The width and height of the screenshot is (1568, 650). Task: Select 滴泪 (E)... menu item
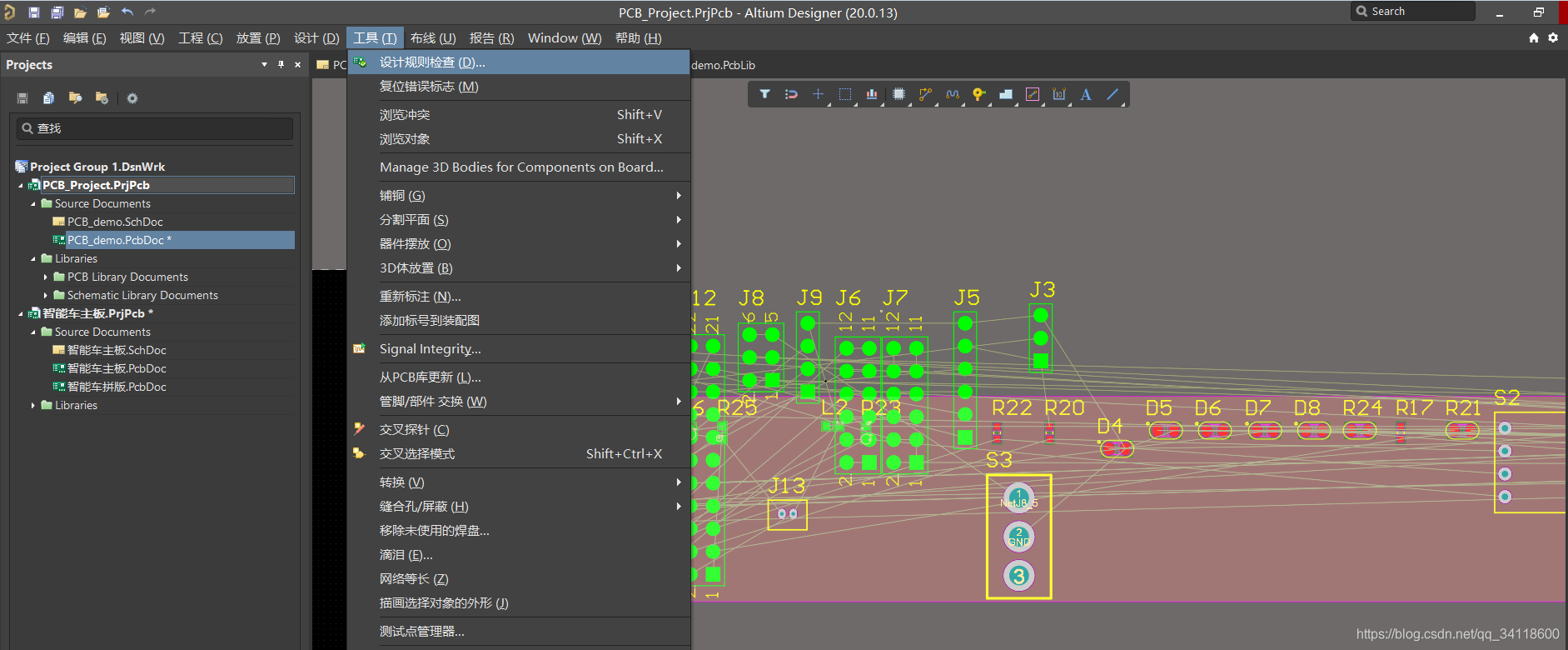point(518,554)
